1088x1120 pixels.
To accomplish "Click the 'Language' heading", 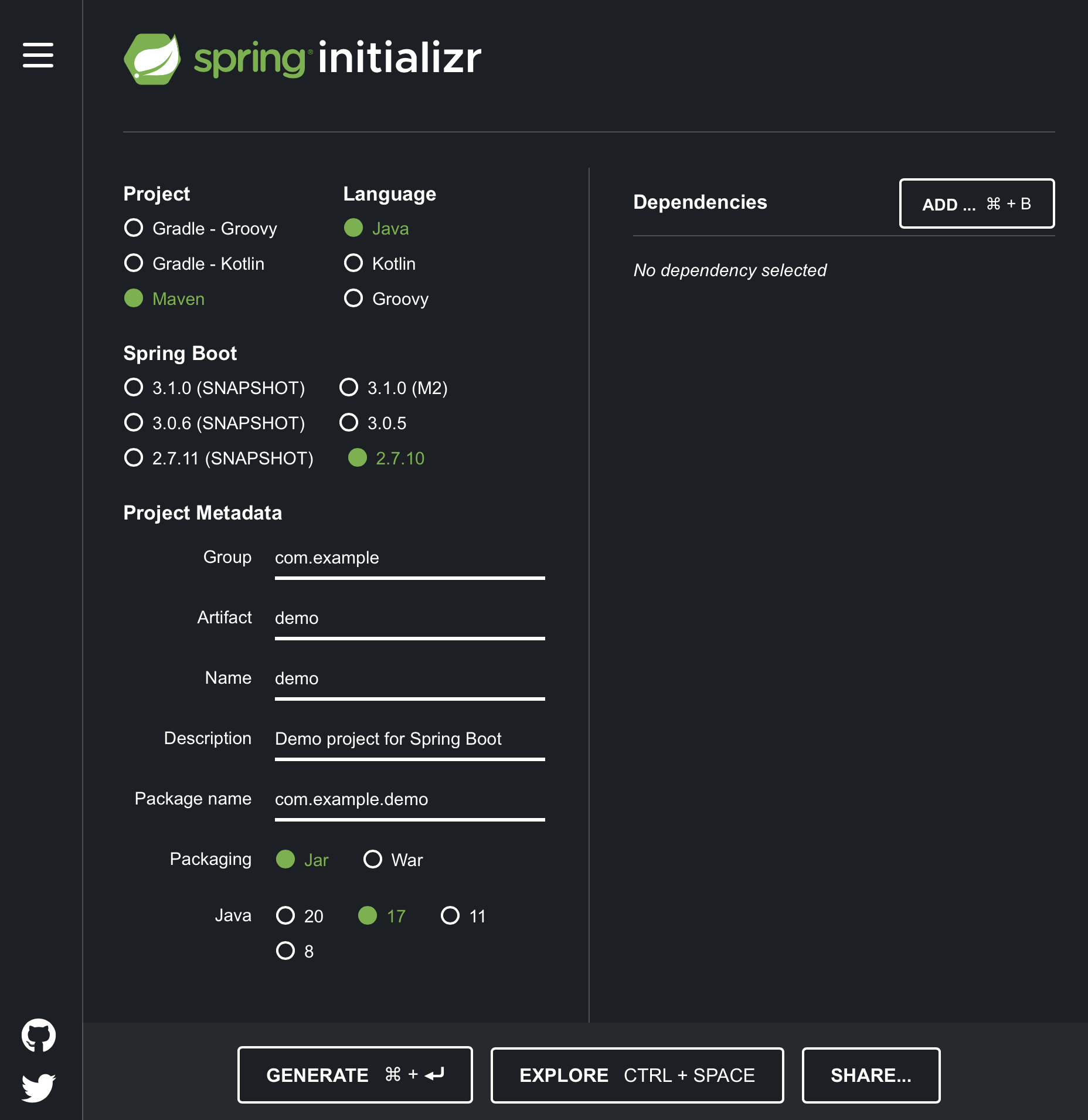I will pos(390,194).
